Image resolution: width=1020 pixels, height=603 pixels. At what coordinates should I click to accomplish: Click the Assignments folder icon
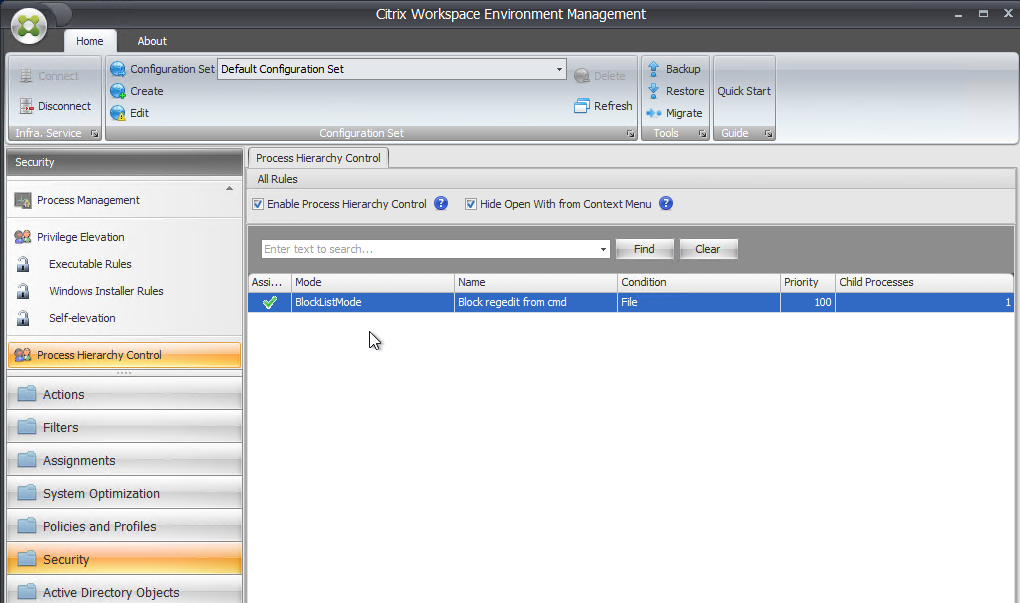tap(27, 461)
